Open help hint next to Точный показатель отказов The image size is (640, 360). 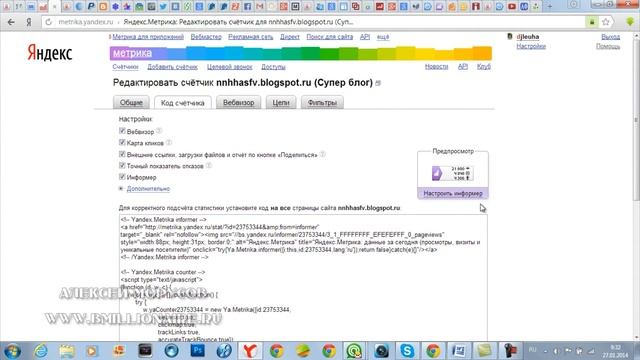[x=209, y=165]
